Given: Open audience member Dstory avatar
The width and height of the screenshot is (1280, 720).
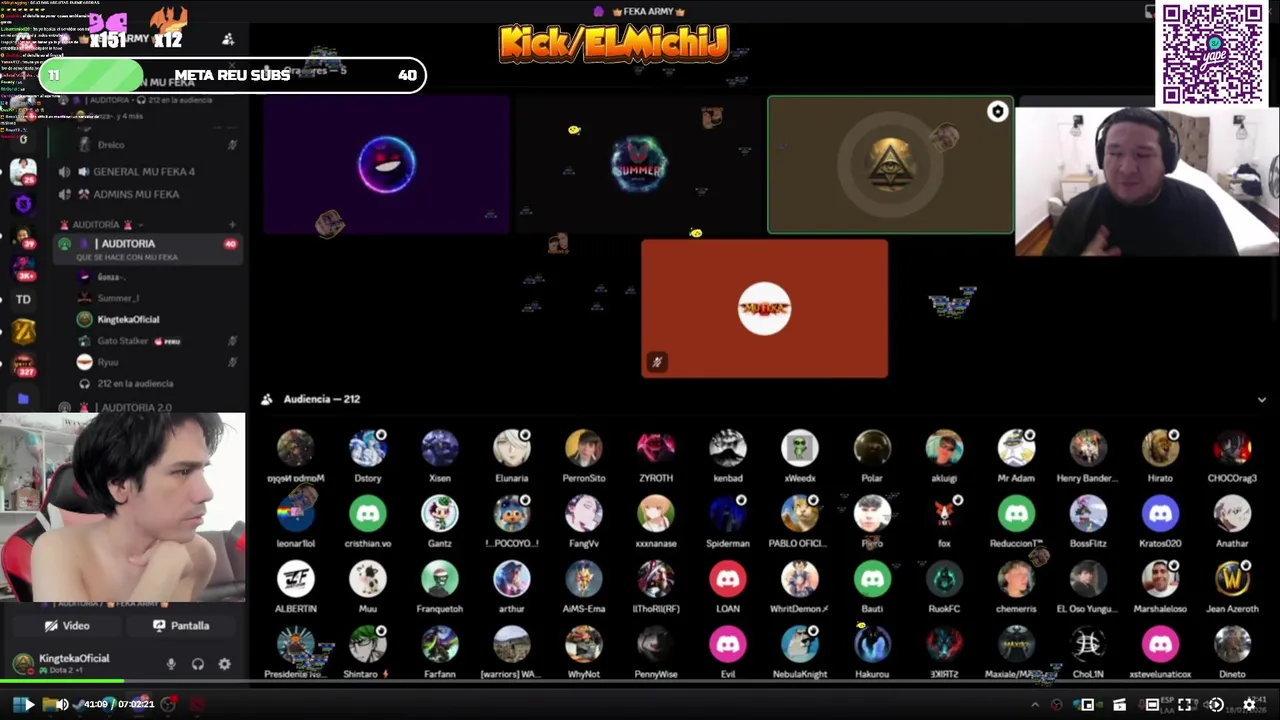Looking at the screenshot, I should 367,449.
